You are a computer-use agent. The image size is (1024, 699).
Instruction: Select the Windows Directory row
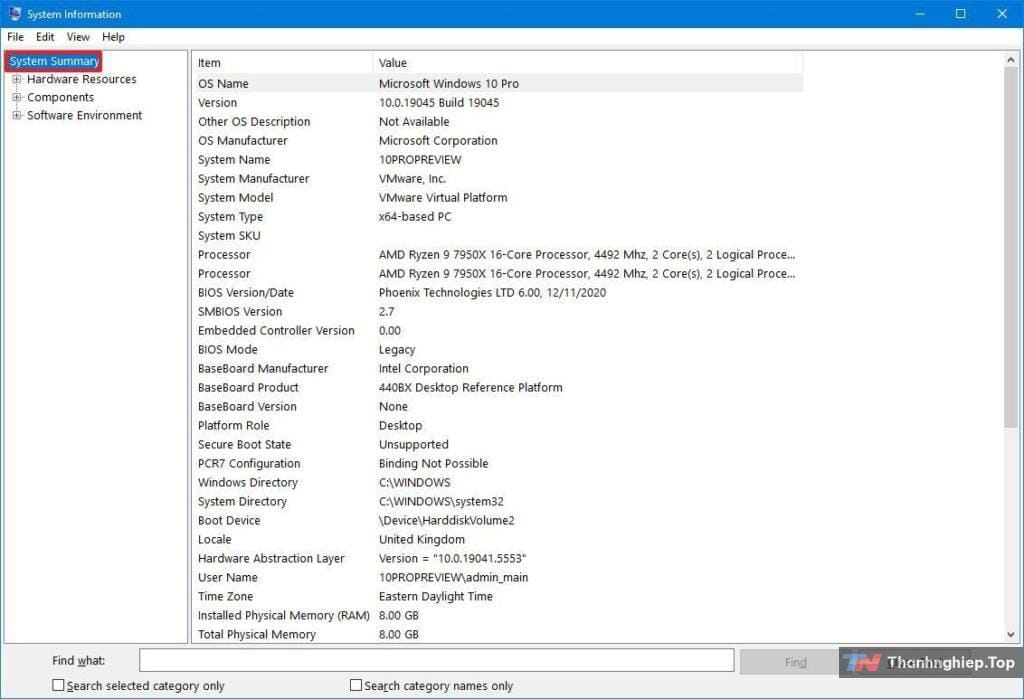tap(498, 481)
